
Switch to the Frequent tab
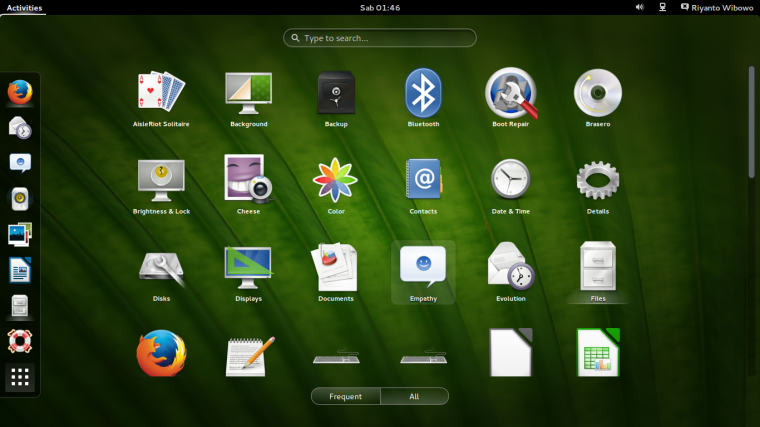tap(346, 396)
